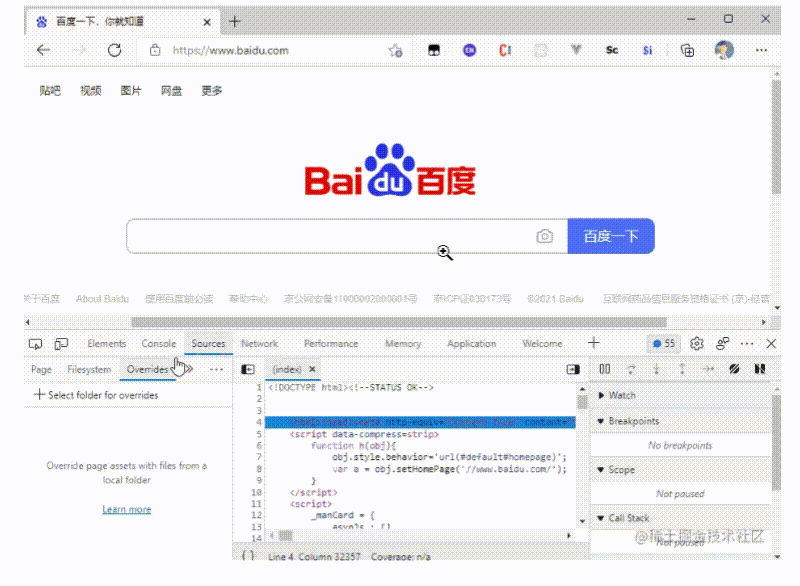The height and width of the screenshot is (586, 800).
Task: Add this page to favorites star icon
Action: pos(395,50)
